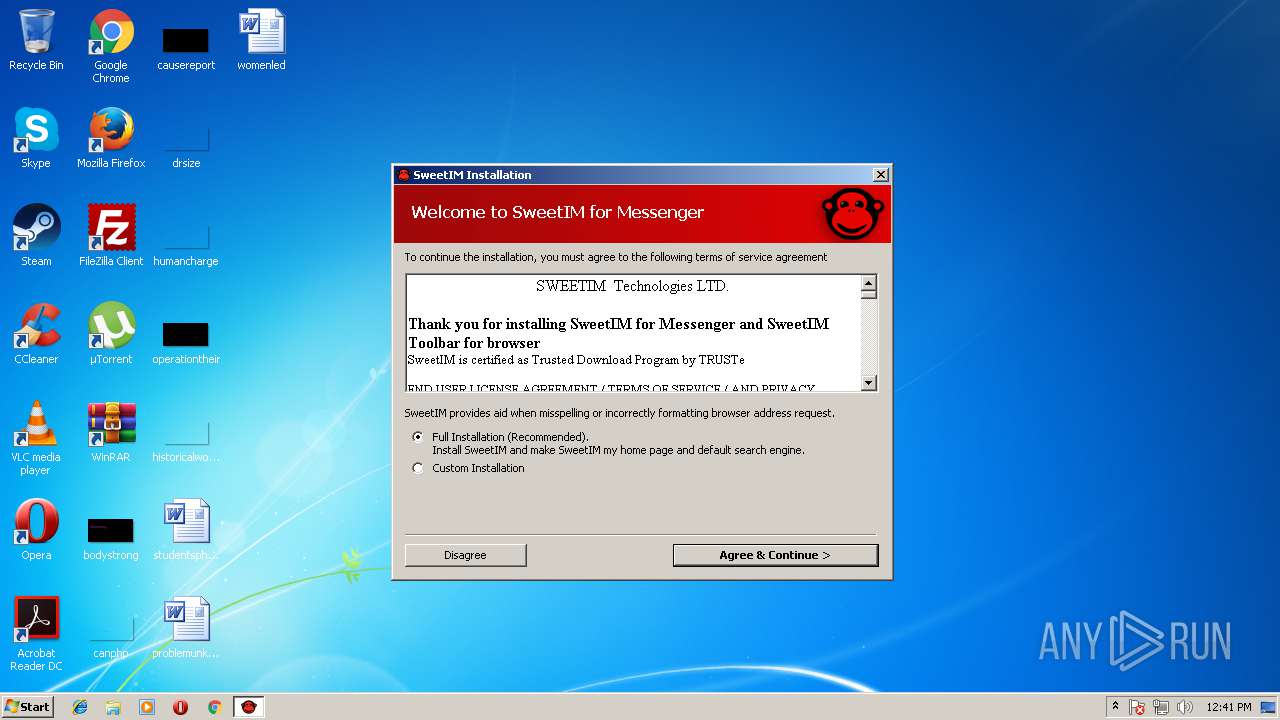Screen dimensions: 1280x720
Task: Open Action Center flag tray icon
Action: (x=1137, y=707)
